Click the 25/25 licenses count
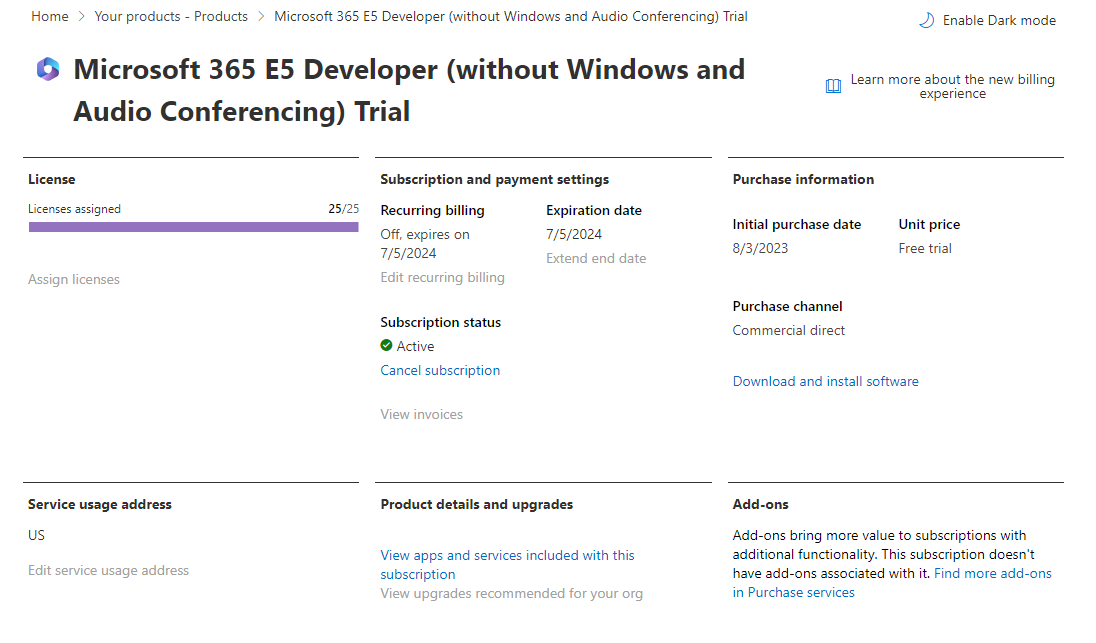1096x643 pixels. (x=343, y=209)
